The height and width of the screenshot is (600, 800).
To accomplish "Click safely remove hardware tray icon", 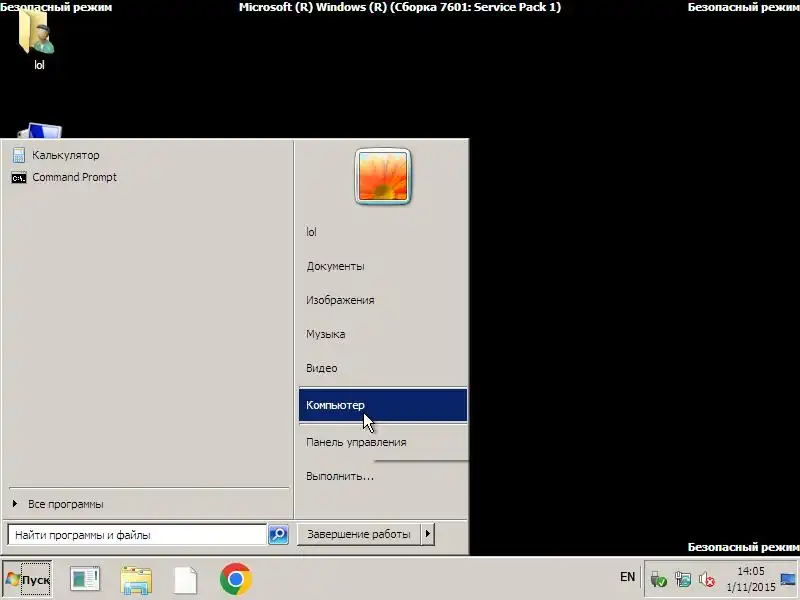I will pos(658,580).
